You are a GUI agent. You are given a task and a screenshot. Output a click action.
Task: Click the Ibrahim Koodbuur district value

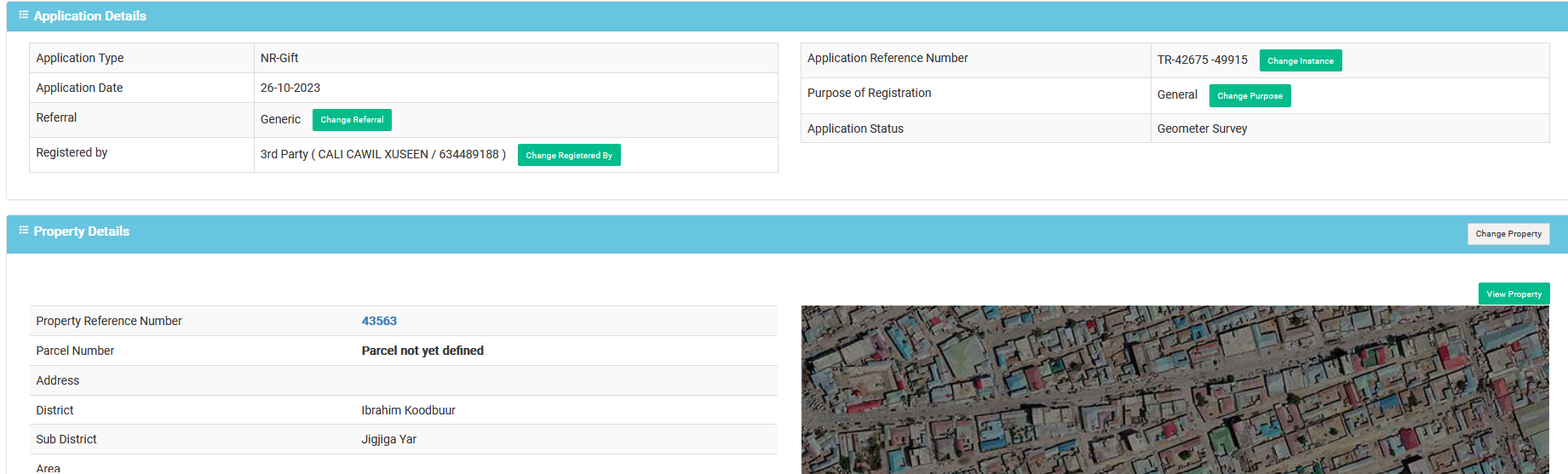pyautogui.click(x=408, y=410)
